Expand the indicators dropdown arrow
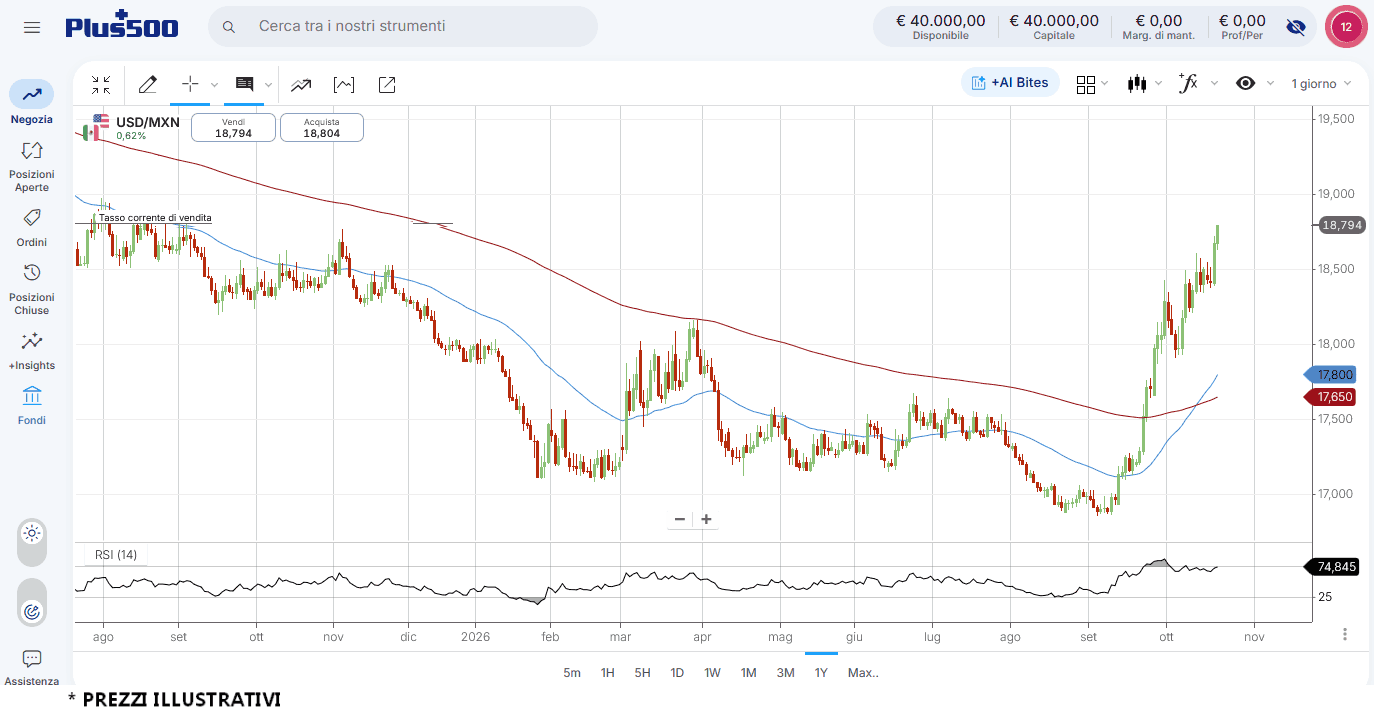 point(1214,84)
